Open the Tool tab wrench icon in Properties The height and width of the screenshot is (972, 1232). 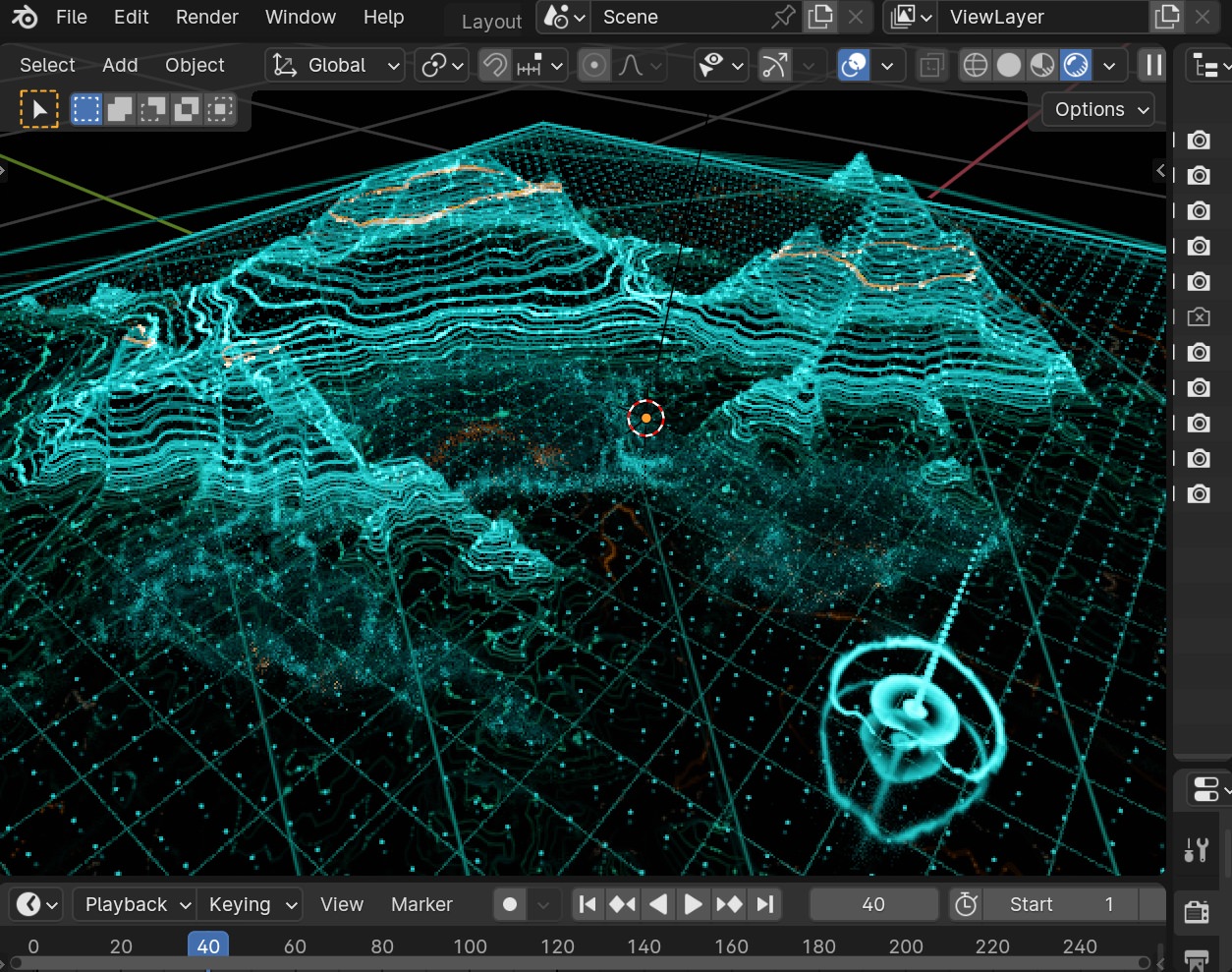(x=1196, y=849)
